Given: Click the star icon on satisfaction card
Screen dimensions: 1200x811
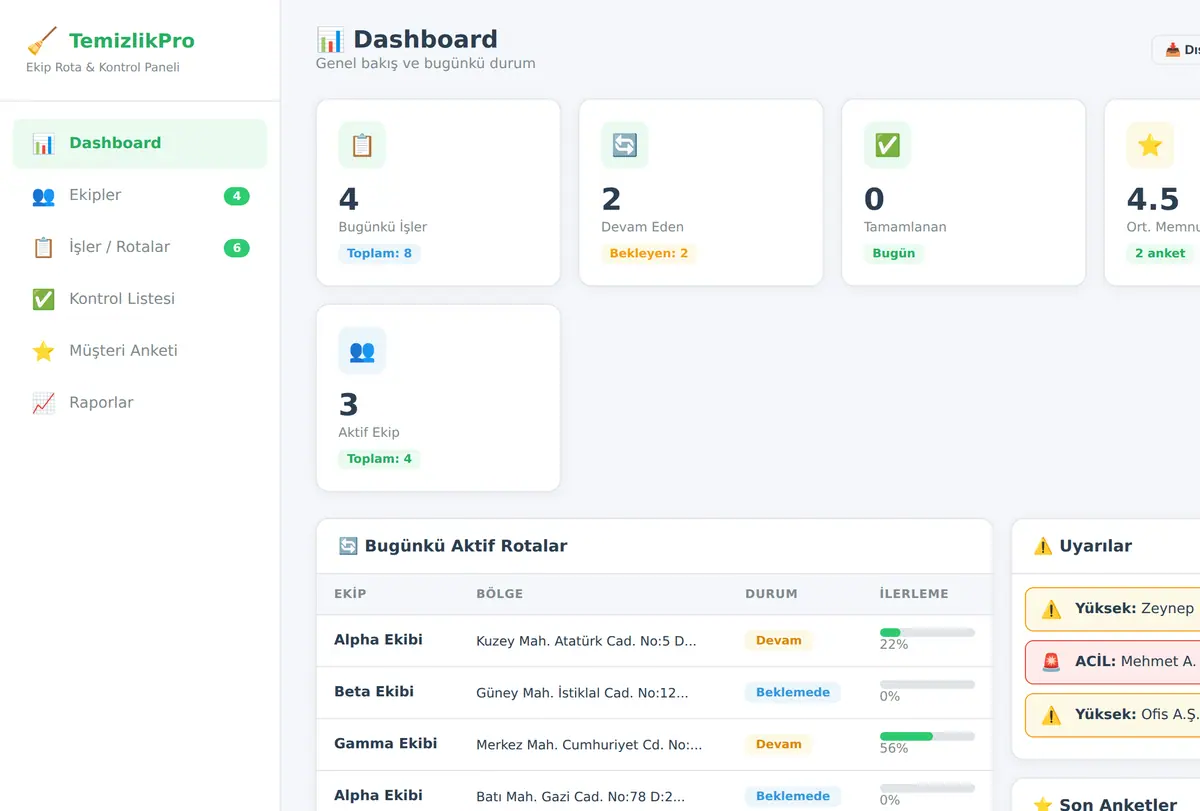Looking at the screenshot, I should tap(1150, 145).
